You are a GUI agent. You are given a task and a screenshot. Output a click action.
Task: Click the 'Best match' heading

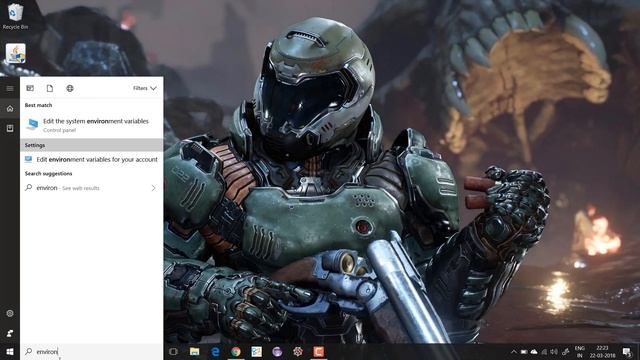coord(38,105)
